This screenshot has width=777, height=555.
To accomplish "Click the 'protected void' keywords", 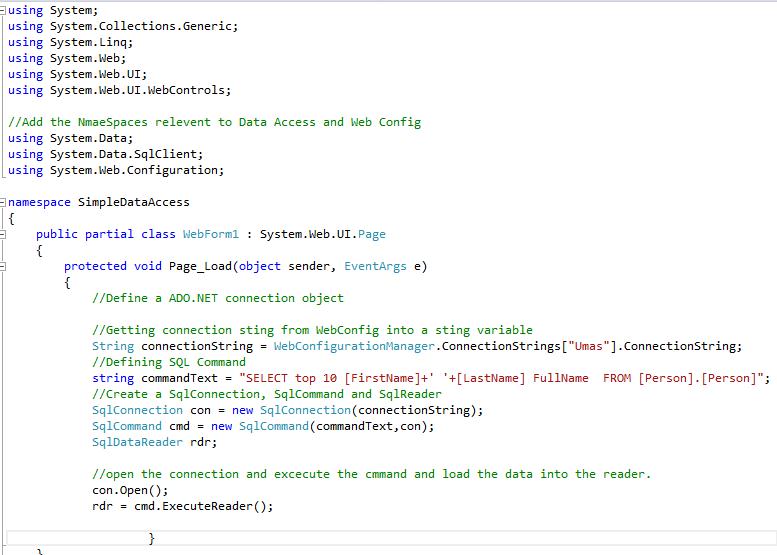I will tap(112, 267).
